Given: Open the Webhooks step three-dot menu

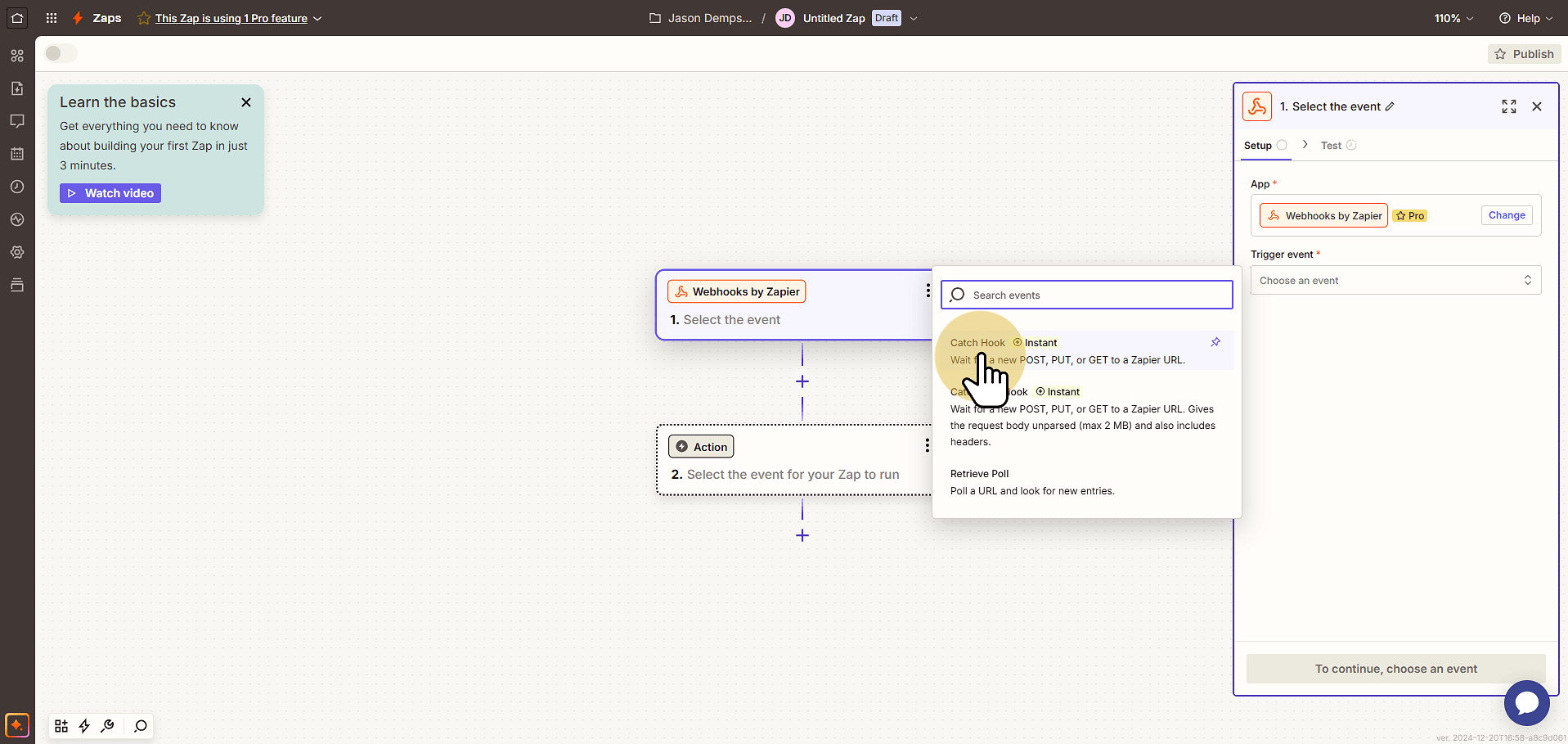Looking at the screenshot, I should (x=928, y=291).
